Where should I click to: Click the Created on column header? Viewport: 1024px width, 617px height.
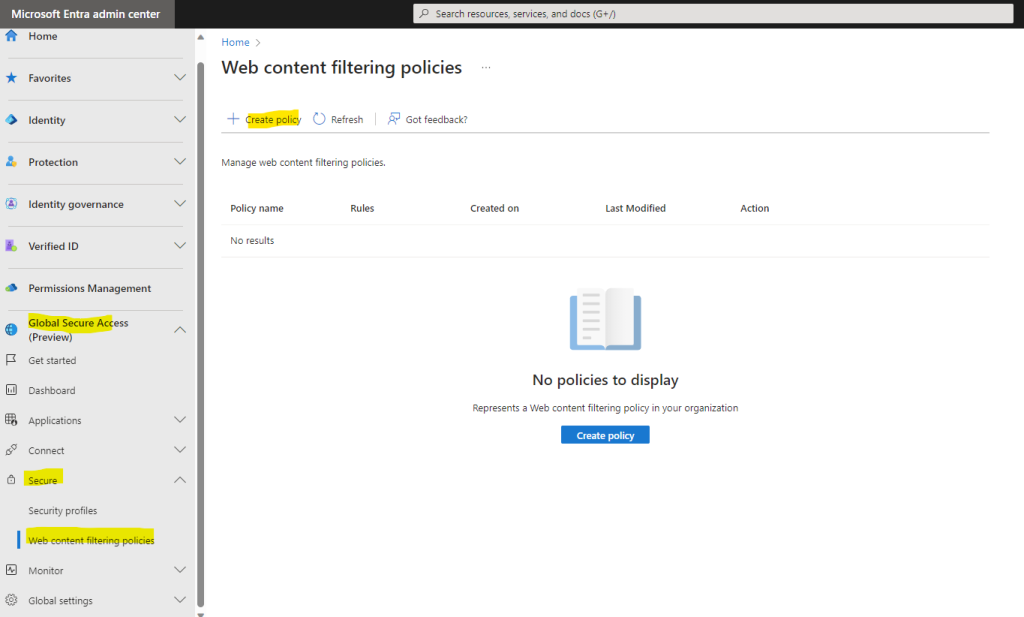(x=494, y=208)
